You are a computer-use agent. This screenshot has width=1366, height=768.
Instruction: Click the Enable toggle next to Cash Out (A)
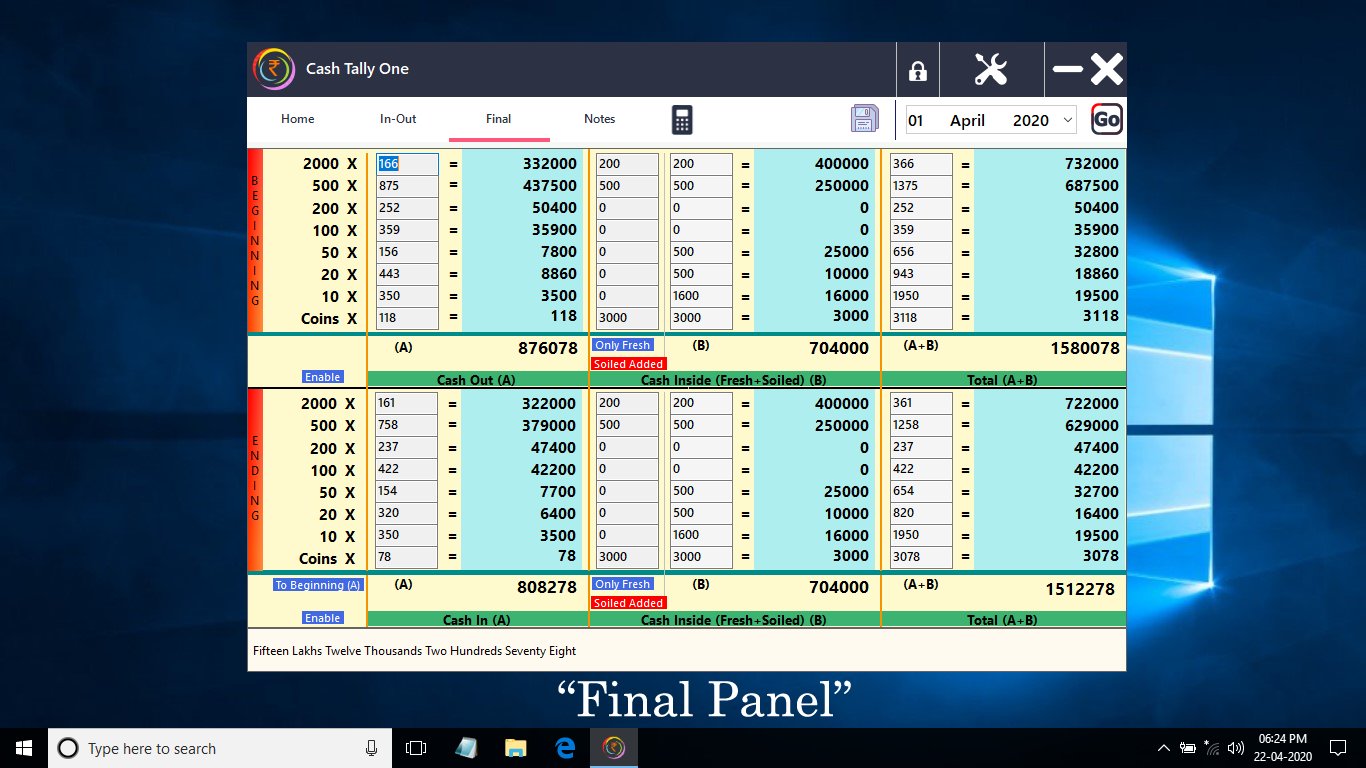pos(321,375)
